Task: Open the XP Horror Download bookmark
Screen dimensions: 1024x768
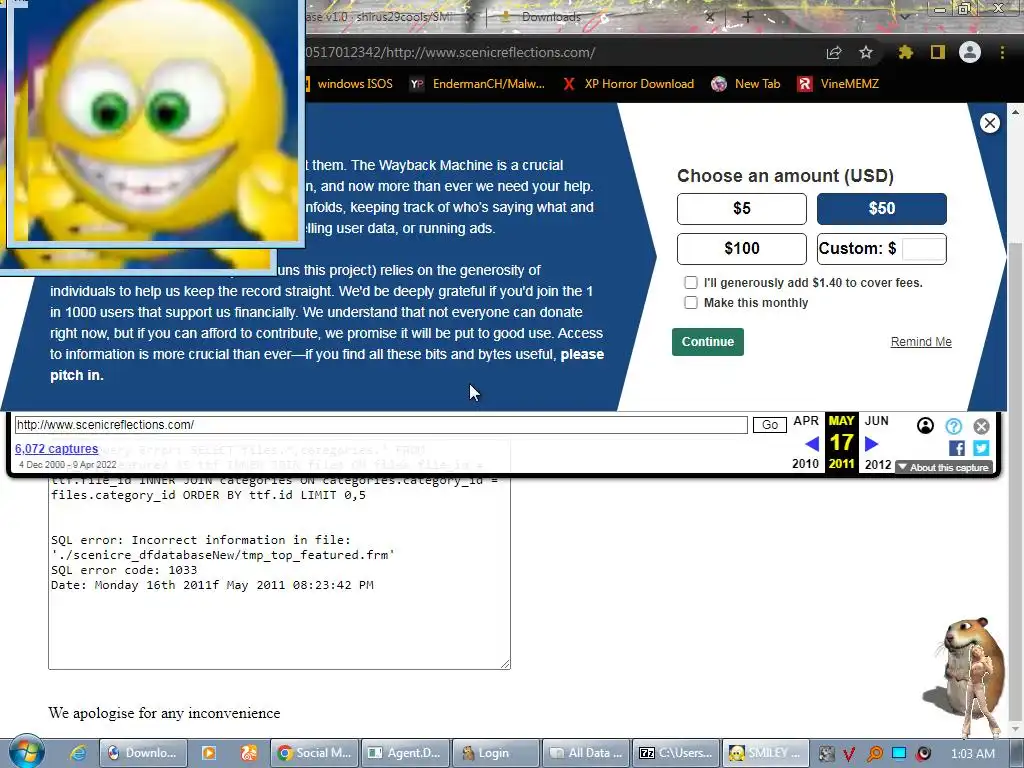Action: pos(629,84)
